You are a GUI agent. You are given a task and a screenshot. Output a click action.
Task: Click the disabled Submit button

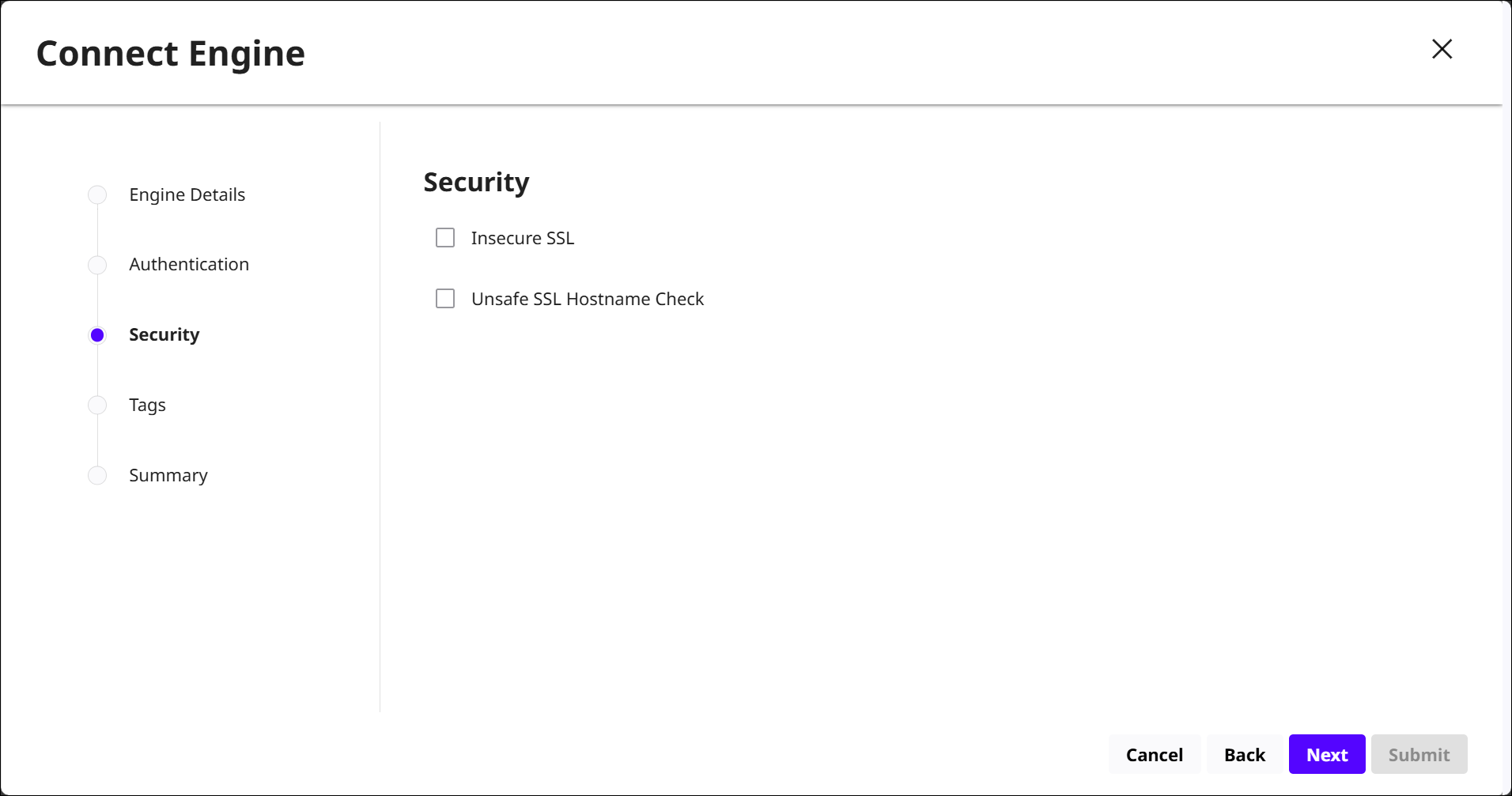[x=1419, y=755]
